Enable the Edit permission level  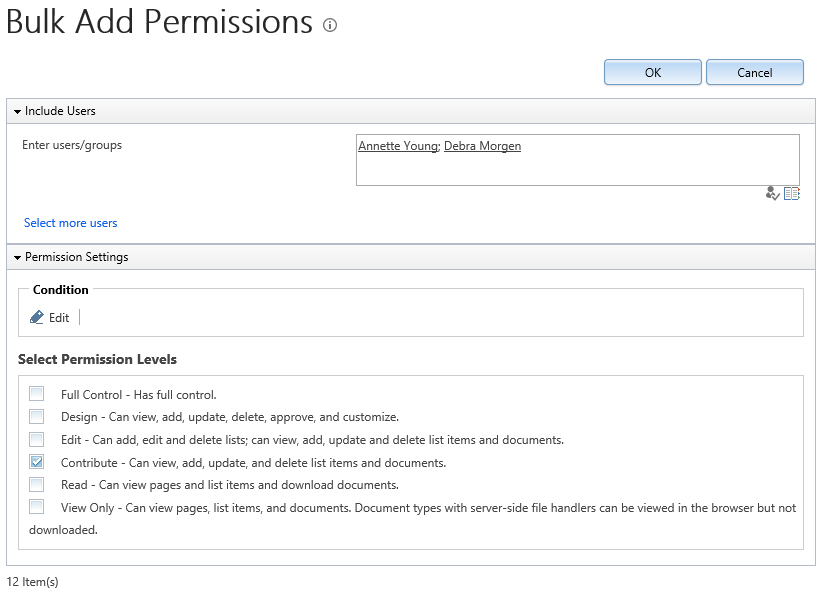click(37, 439)
